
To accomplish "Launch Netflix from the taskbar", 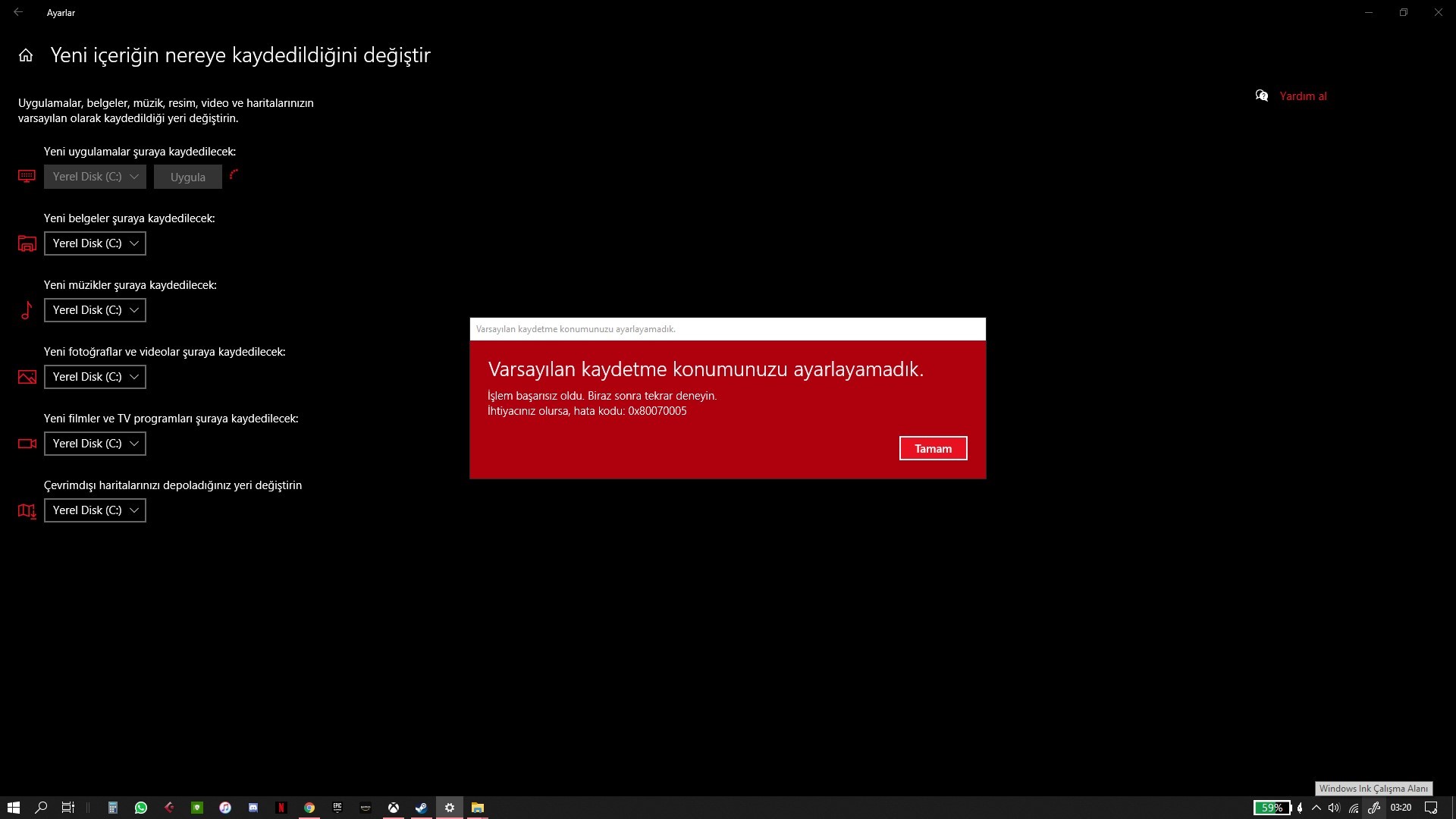I will (281, 808).
